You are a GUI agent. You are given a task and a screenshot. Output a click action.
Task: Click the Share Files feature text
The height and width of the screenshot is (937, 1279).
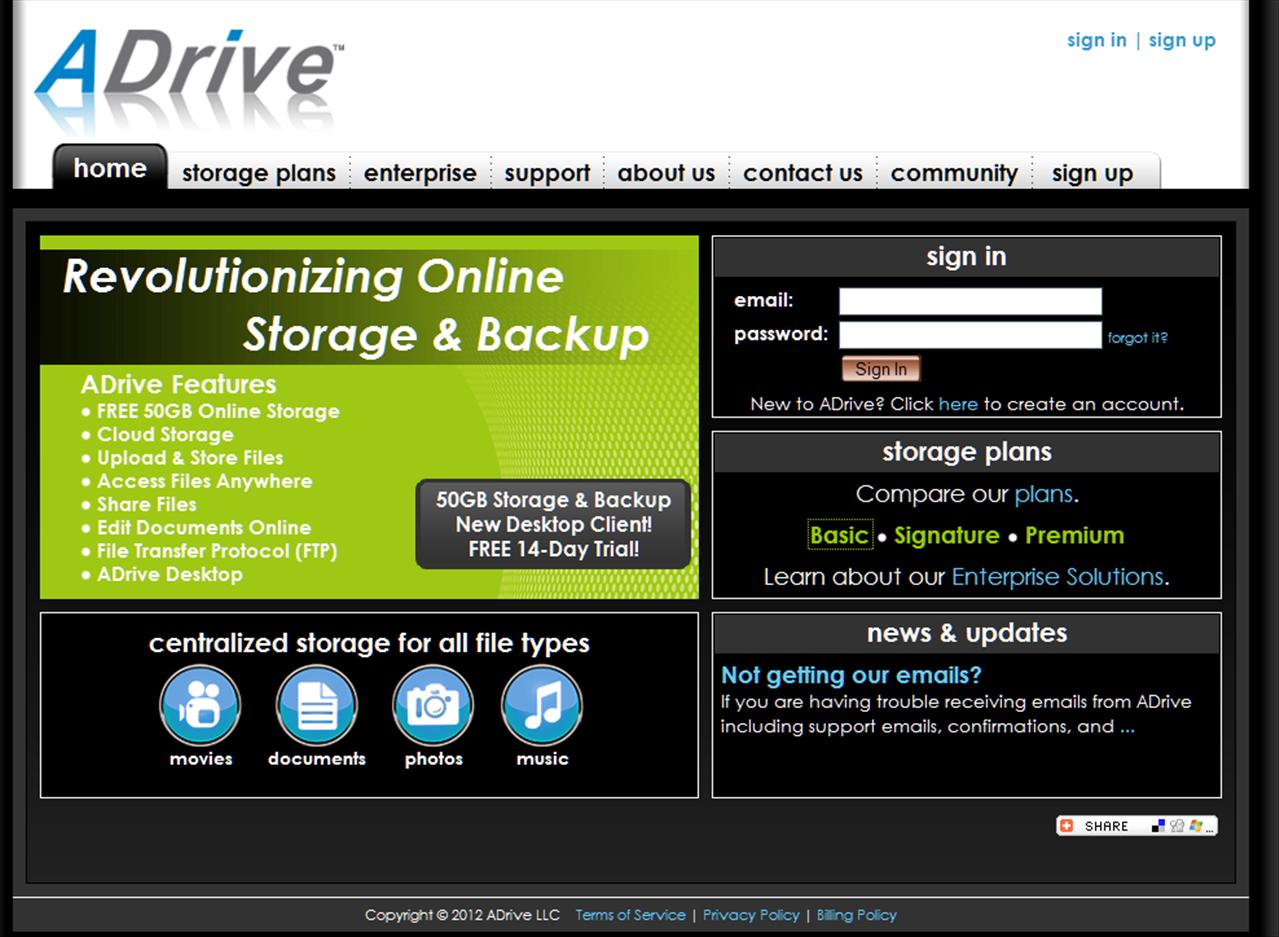point(147,504)
